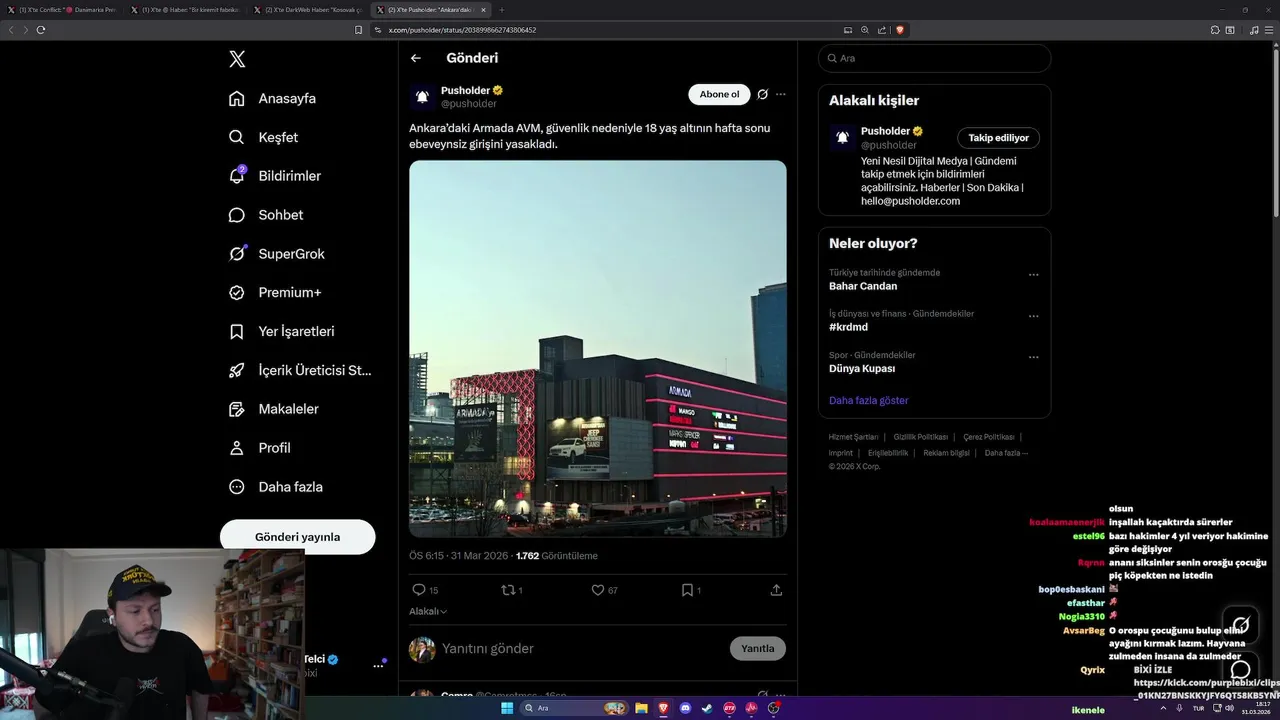Open a new browser tab with plus

[501, 10]
